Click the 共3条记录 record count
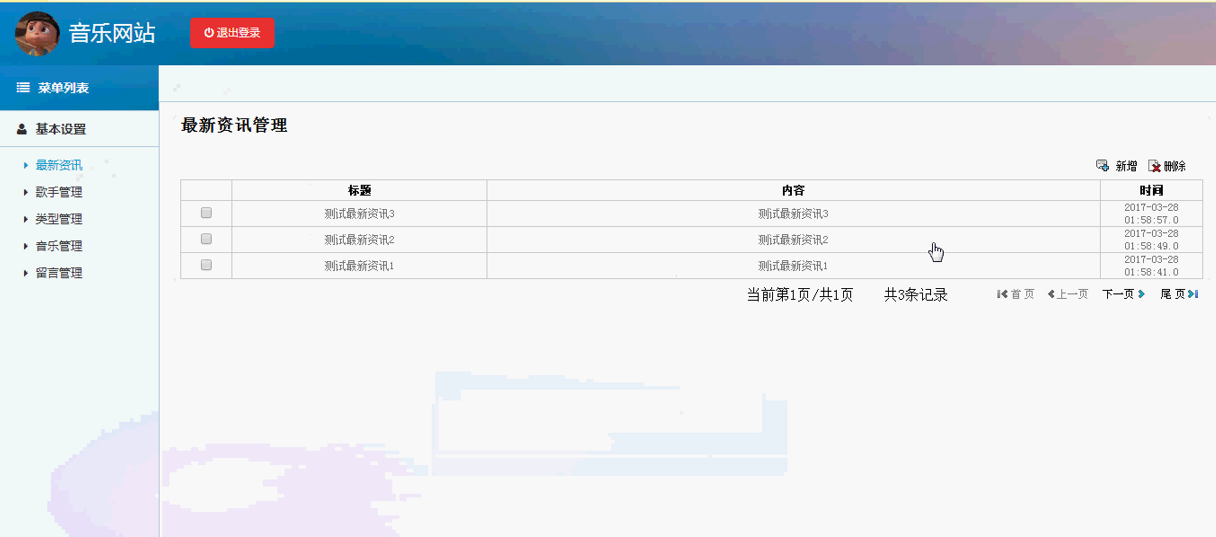The image size is (1216, 537). [916, 295]
